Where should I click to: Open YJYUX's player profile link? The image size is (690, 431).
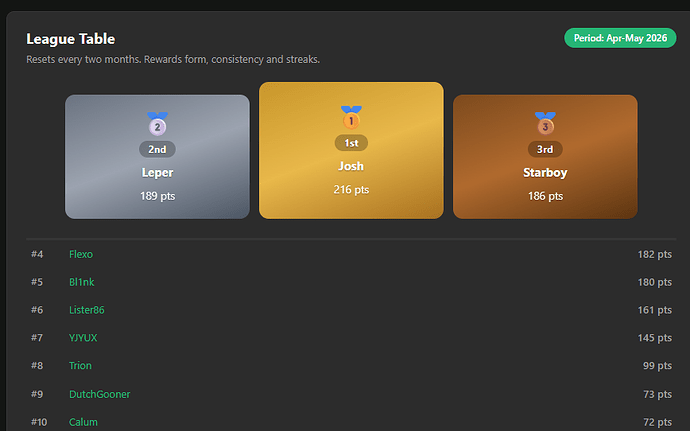tap(83, 338)
